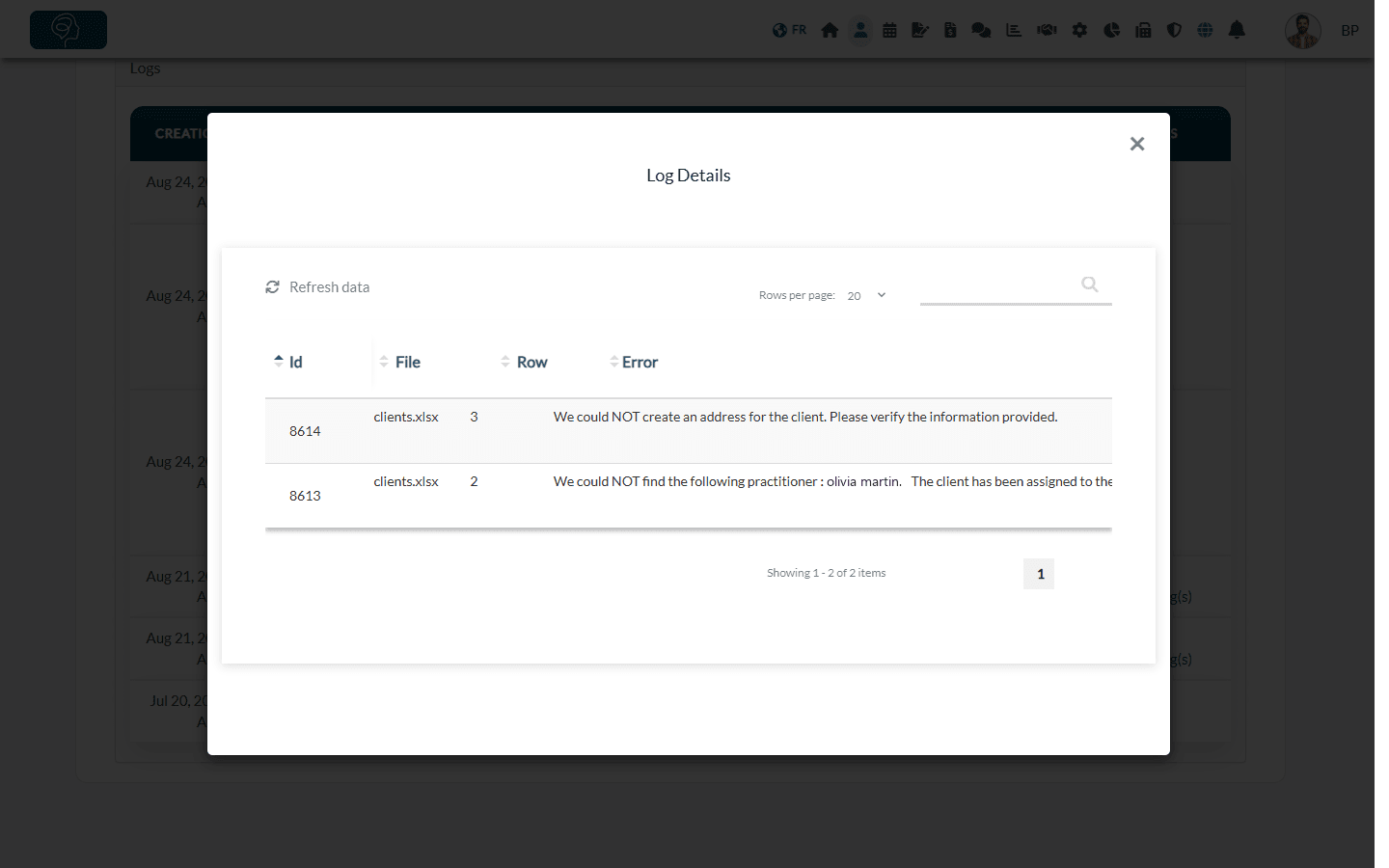The height and width of the screenshot is (868, 1389).
Task: Open the BP user menu
Action: click(1349, 31)
